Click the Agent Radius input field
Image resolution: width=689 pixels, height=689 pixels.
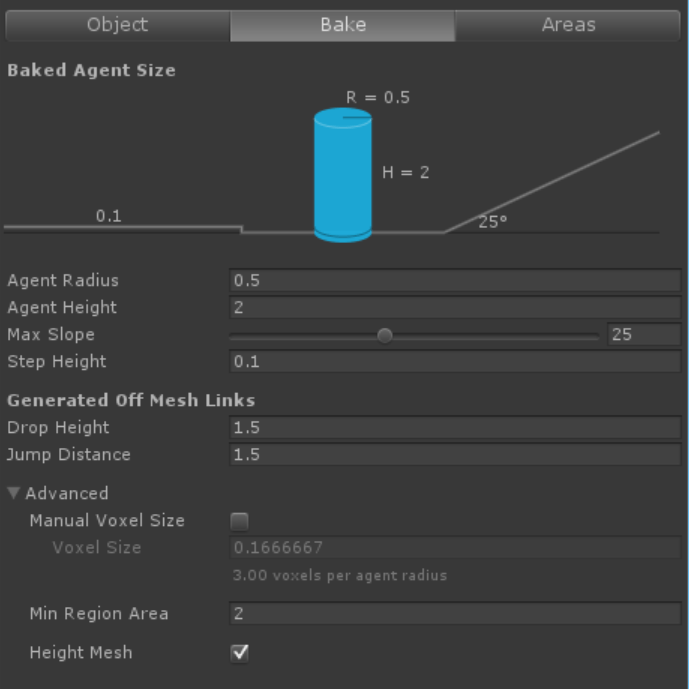click(x=455, y=281)
